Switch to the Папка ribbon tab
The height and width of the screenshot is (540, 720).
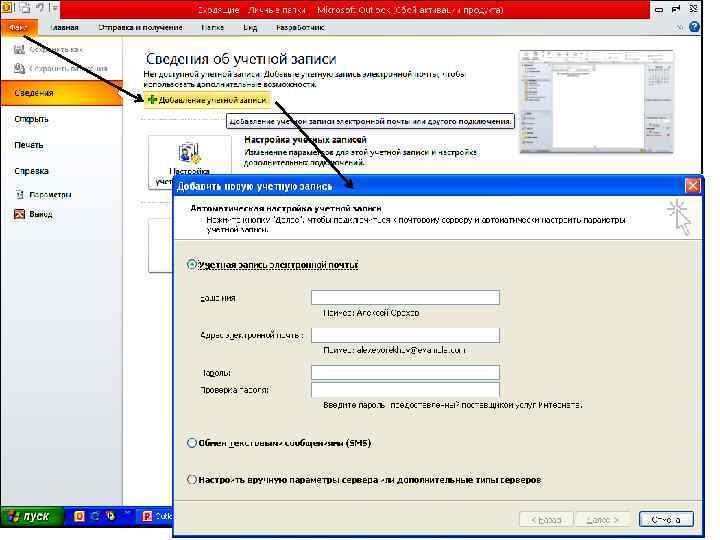(x=212, y=28)
